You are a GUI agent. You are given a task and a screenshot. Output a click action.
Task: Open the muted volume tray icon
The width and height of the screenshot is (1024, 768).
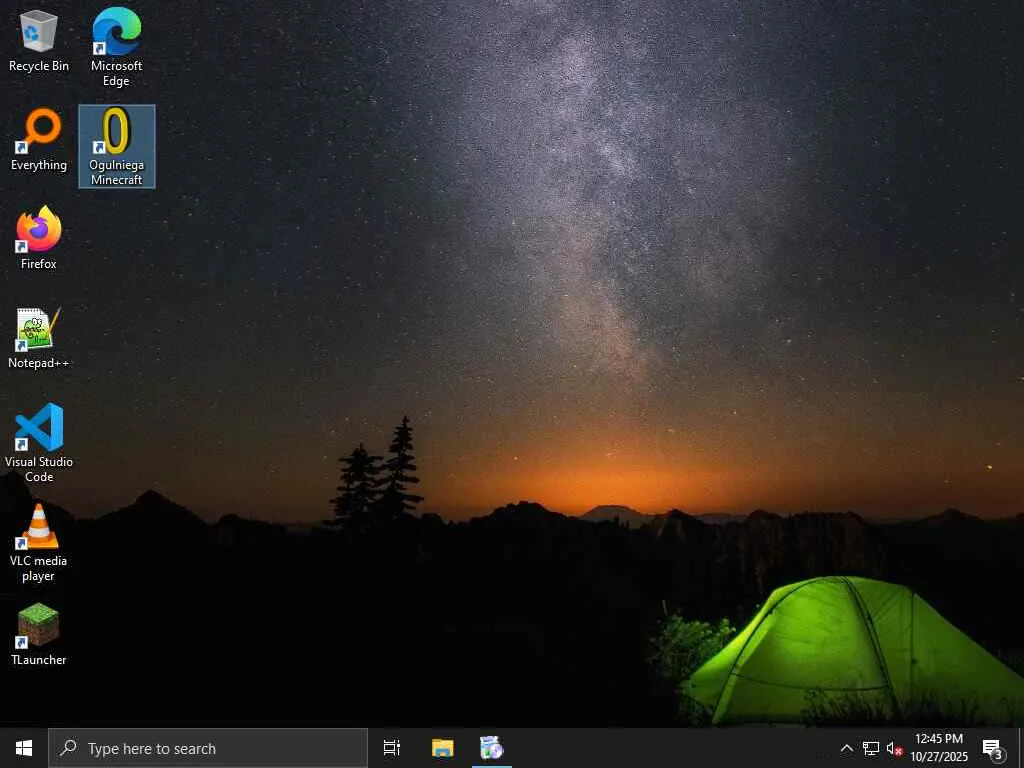pos(894,748)
